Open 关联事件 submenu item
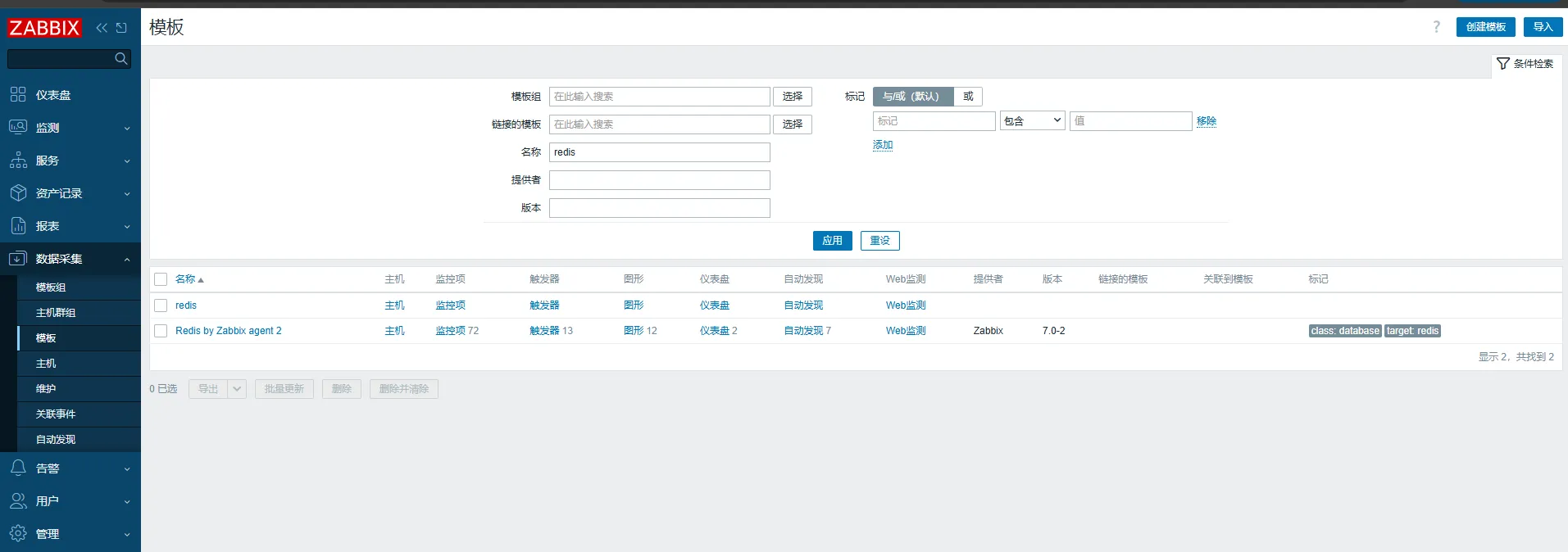 79,414
